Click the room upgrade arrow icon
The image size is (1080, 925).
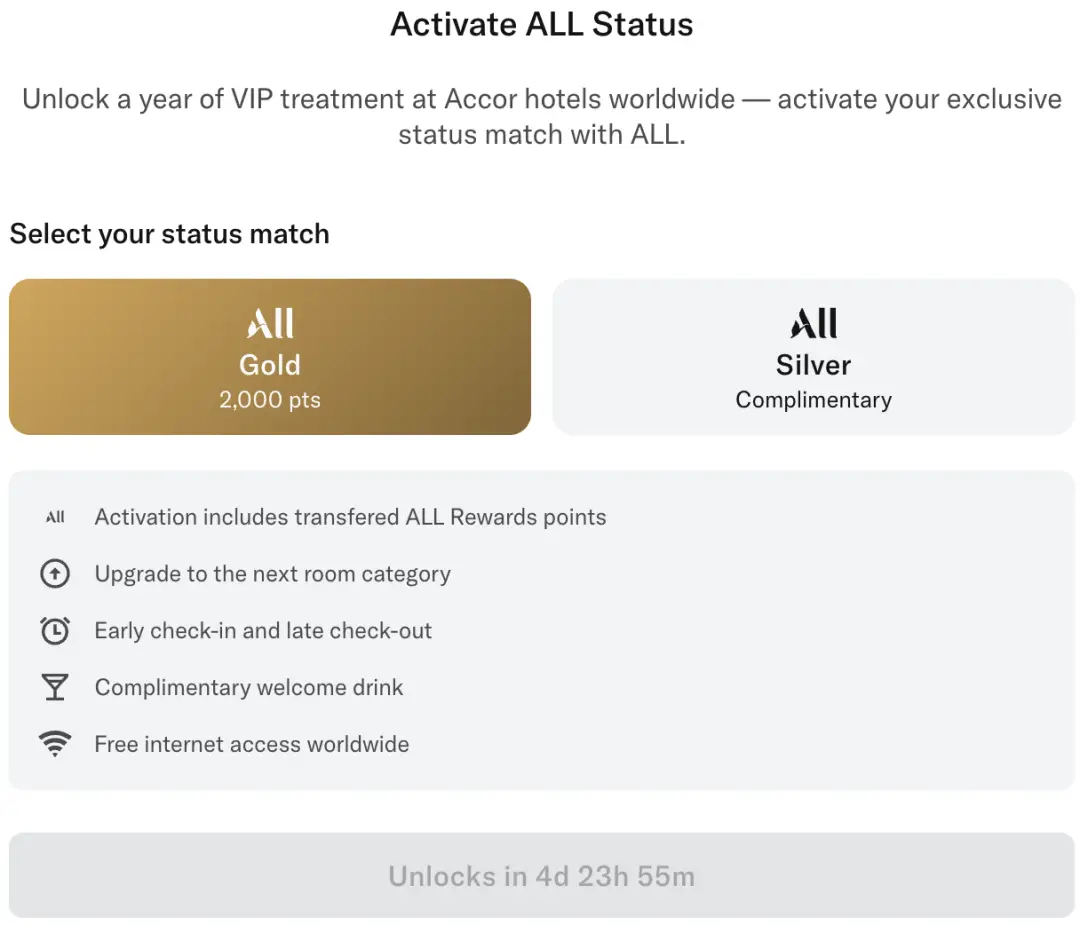point(55,574)
